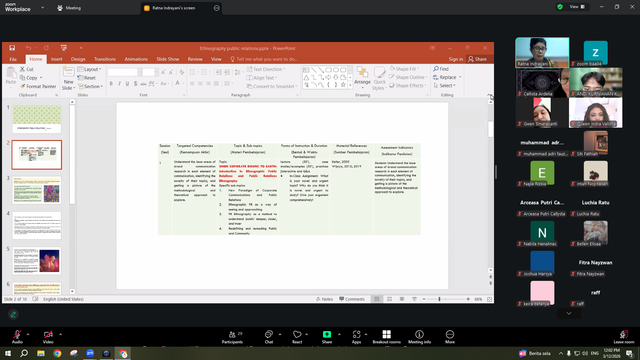
Task: Open Transitions ribbon tab
Action: 105,59
